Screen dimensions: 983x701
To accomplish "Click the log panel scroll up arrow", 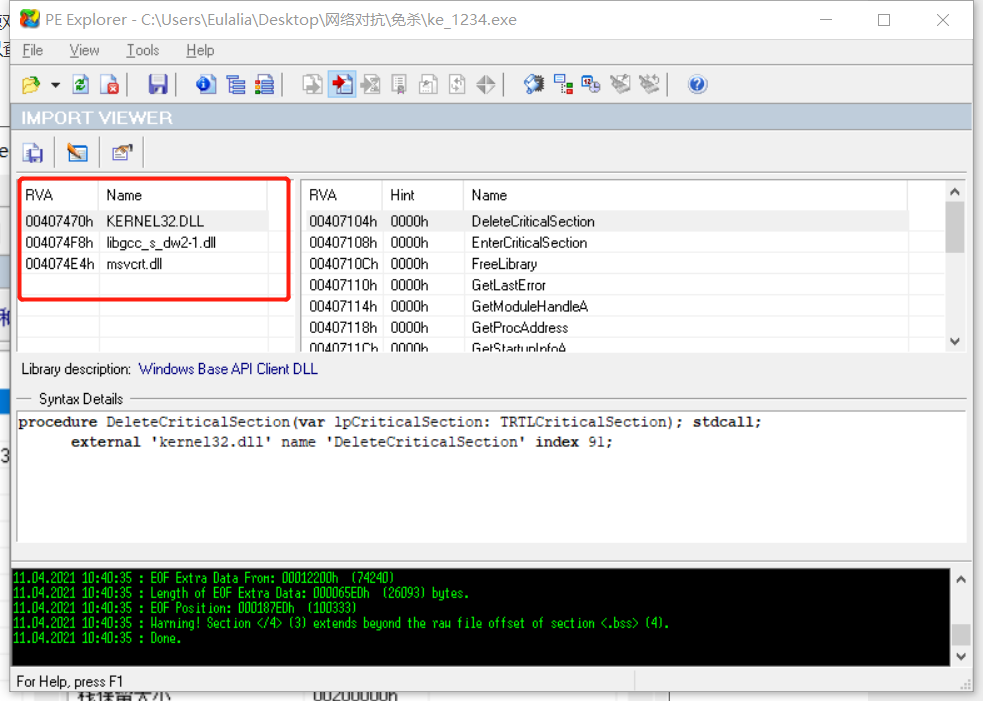I will (960, 580).
